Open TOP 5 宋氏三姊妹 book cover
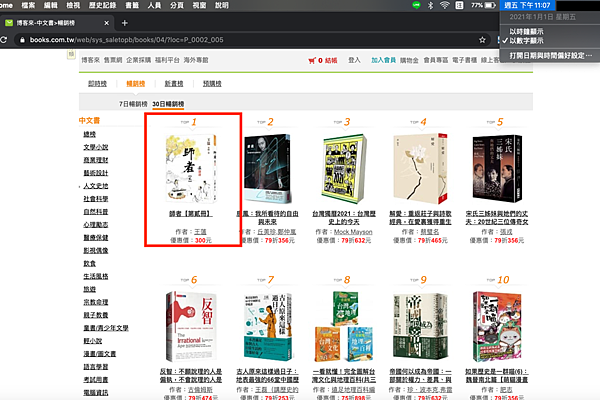Image resolution: width=600 pixels, height=400 pixels. click(x=497, y=168)
